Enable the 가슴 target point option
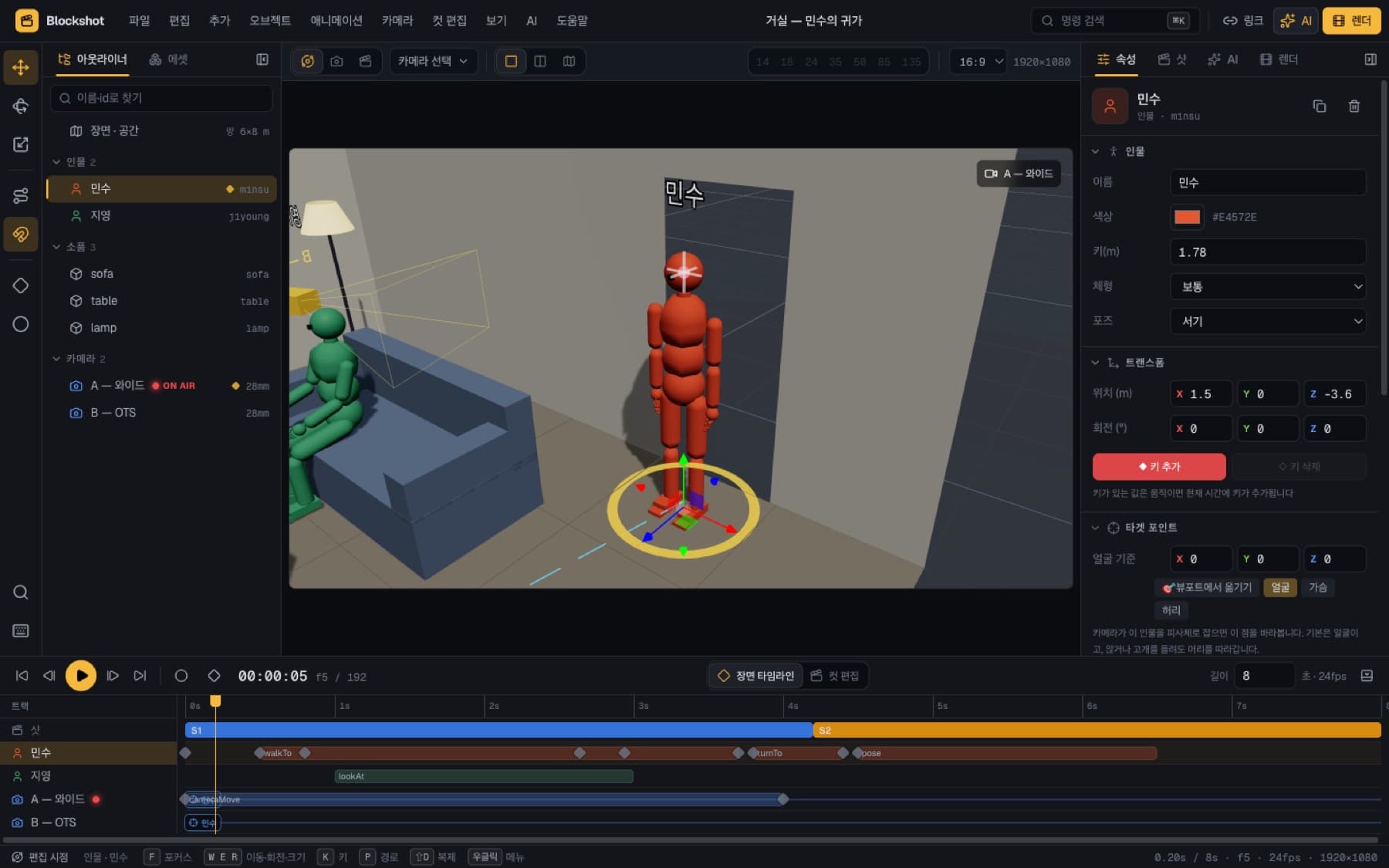The width and height of the screenshot is (1389, 868). (x=1318, y=587)
